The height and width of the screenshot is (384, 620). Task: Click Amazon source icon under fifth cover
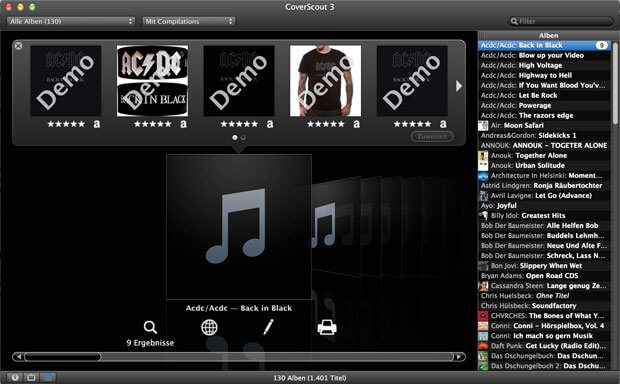click(443, 124)
